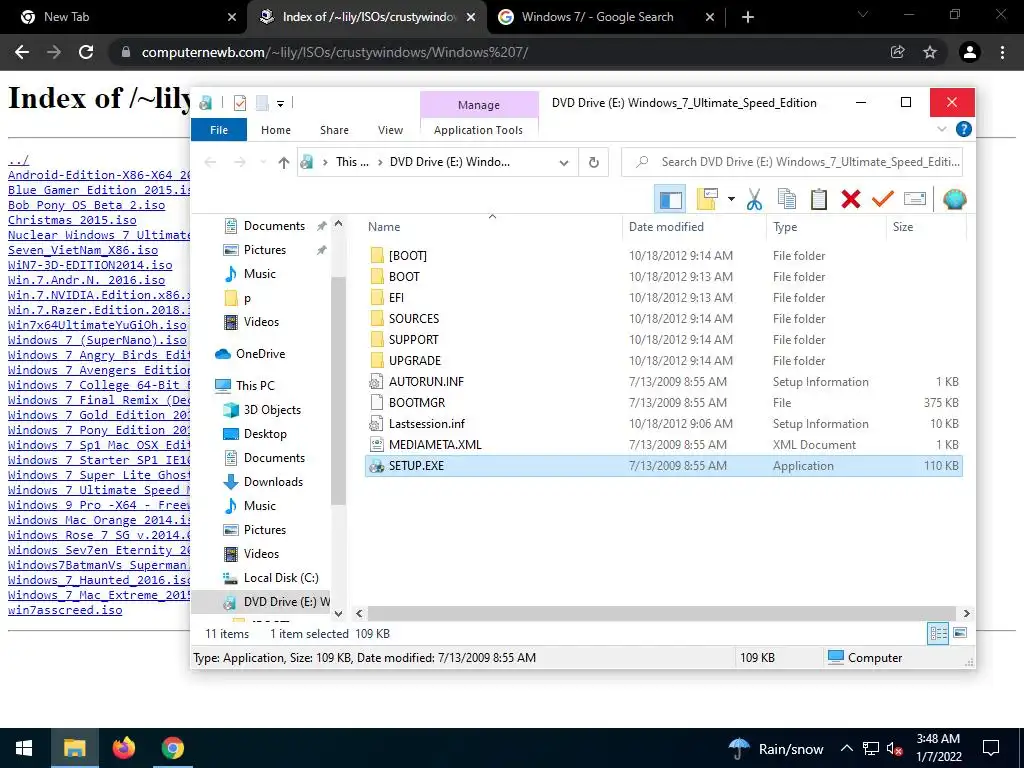Open win7asscreed.iso link in the browser
The image size is (1024, 768).
tap(65, 610)
